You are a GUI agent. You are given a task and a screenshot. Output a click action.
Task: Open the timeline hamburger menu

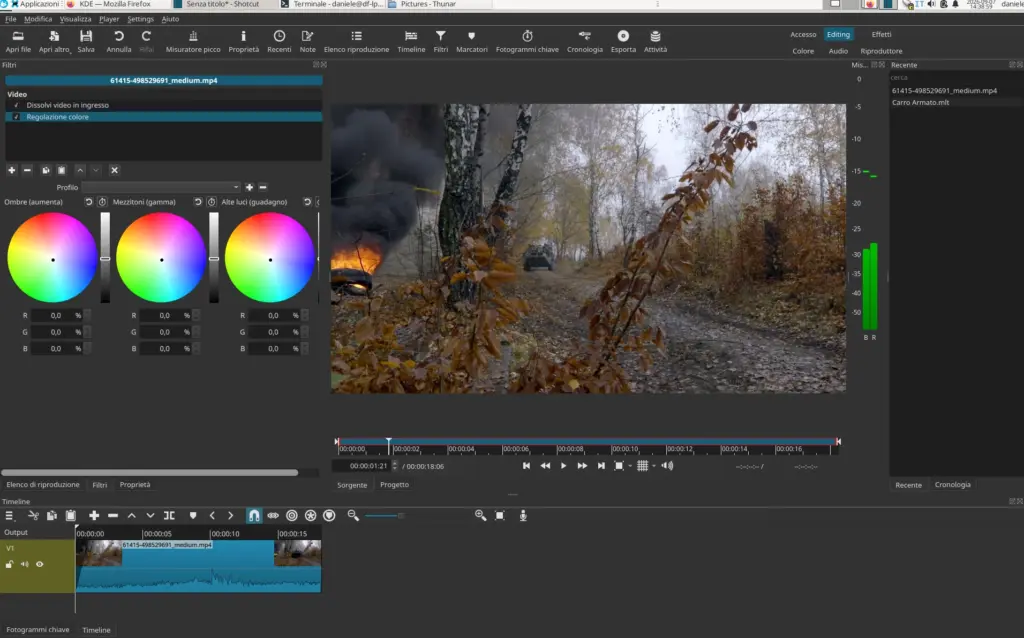pos(9,515)
